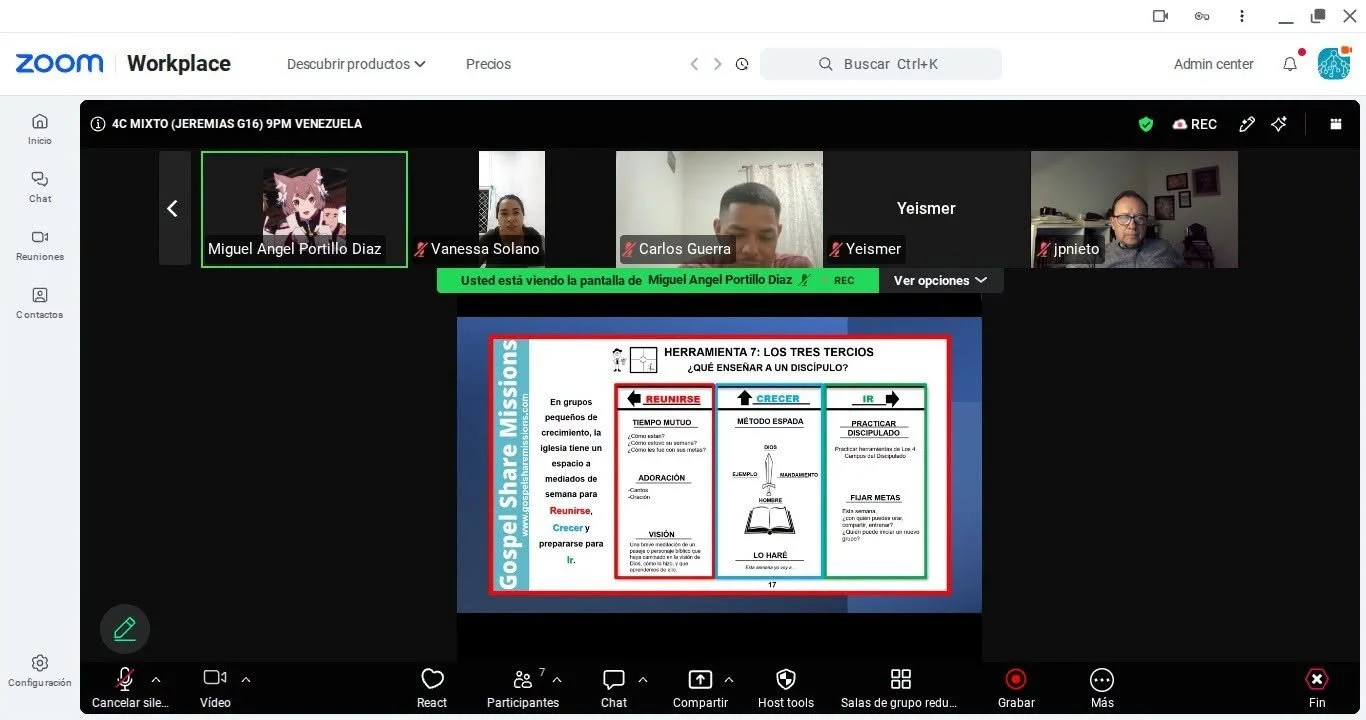The width and height of the screenshot is (1366, 720).
Task: Open Configuración settings gear
Action: (x=40, y=671)
